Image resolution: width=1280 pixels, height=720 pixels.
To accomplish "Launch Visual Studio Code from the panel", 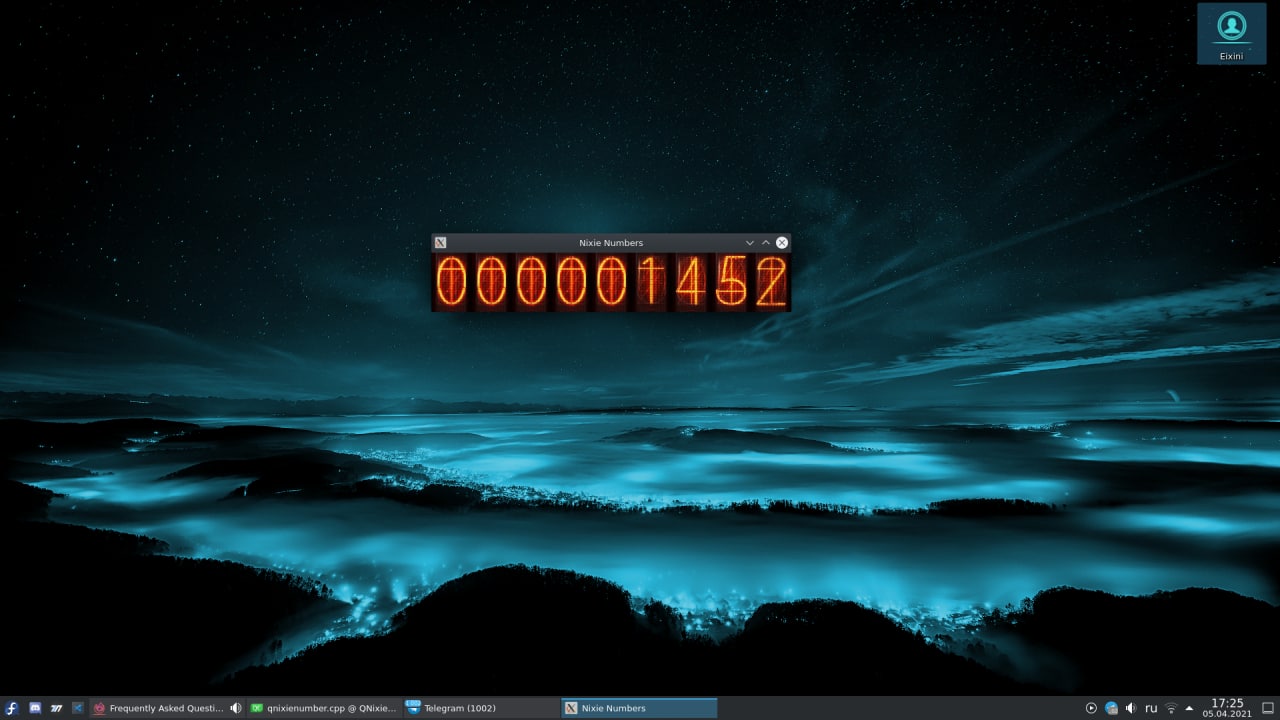I will (77, 708).
